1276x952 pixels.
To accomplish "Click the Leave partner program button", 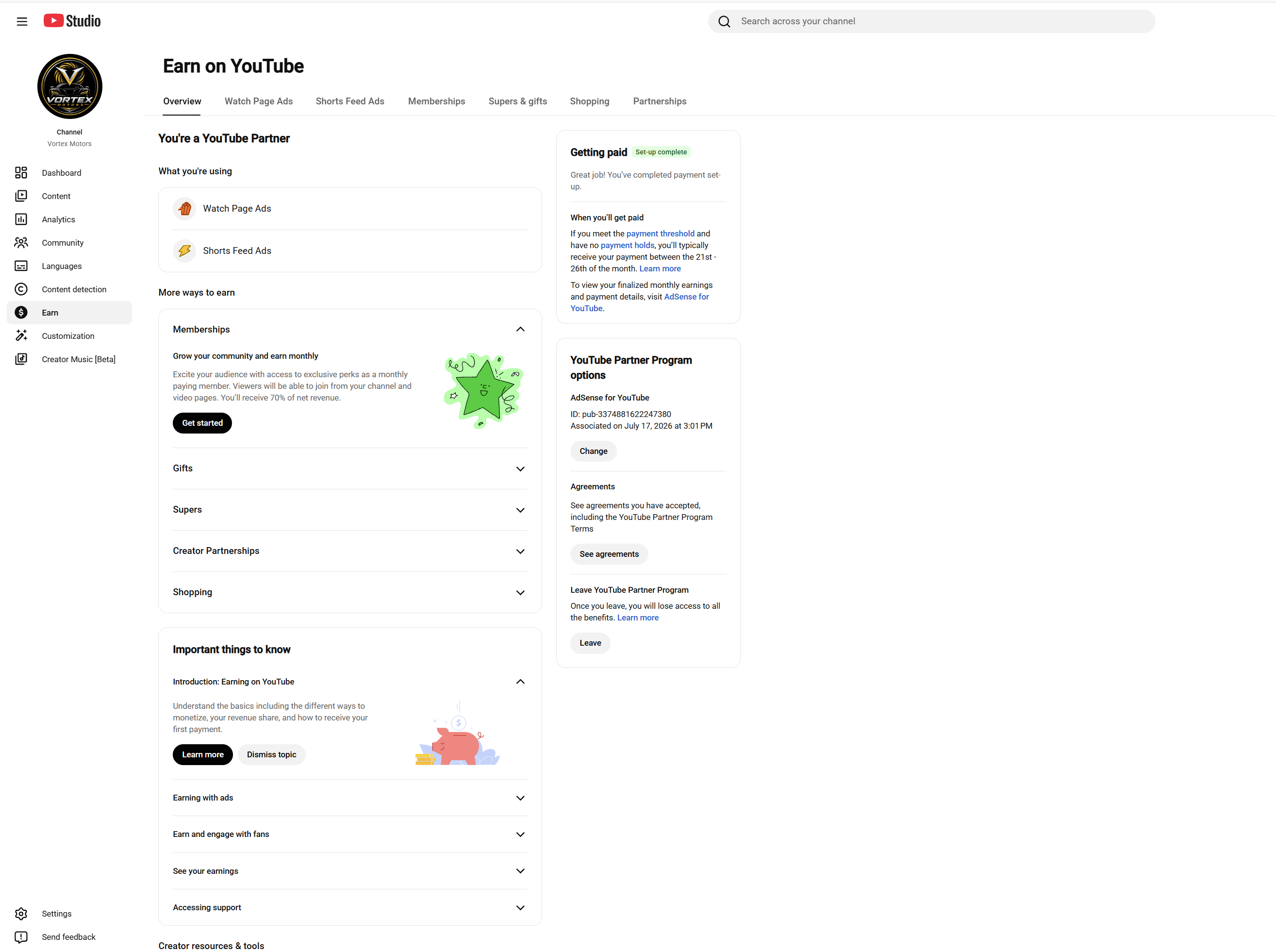I will pyautogui.click(x=590, y=643).
